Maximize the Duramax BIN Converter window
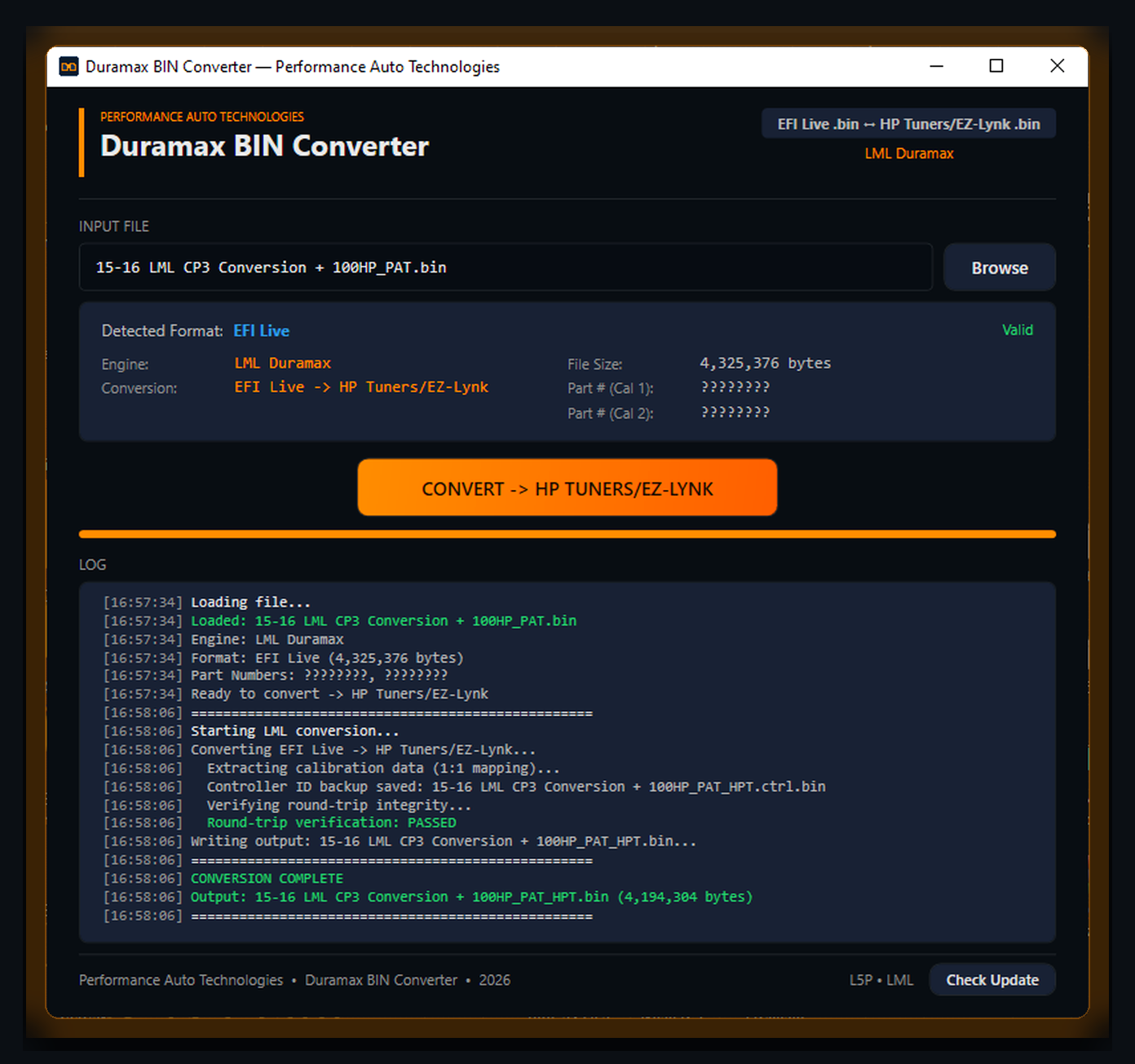 point(996,66)
